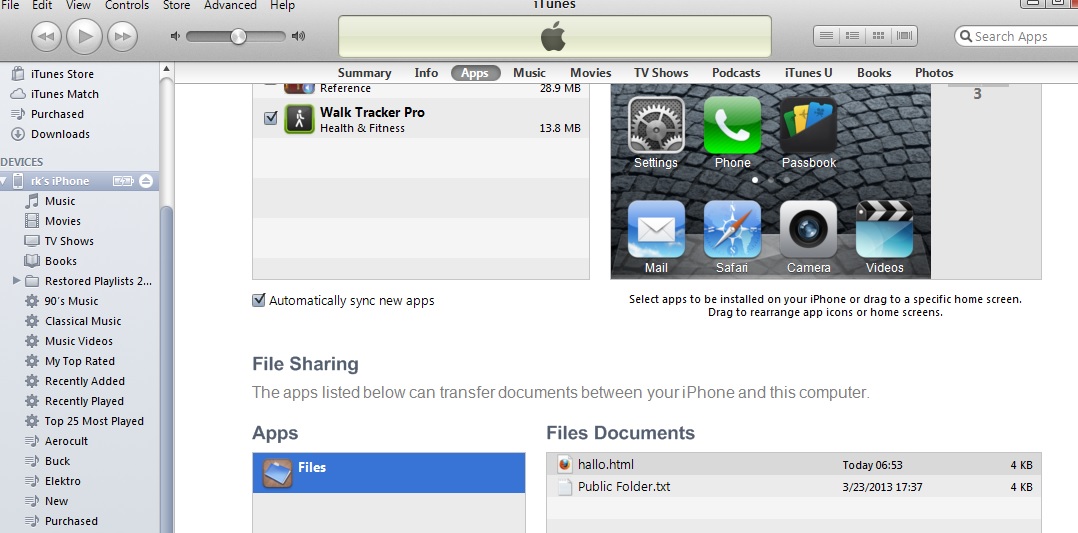Switch to the Books tab
The width and height of the screenshot is (1078, 533).
click(874, 73)
